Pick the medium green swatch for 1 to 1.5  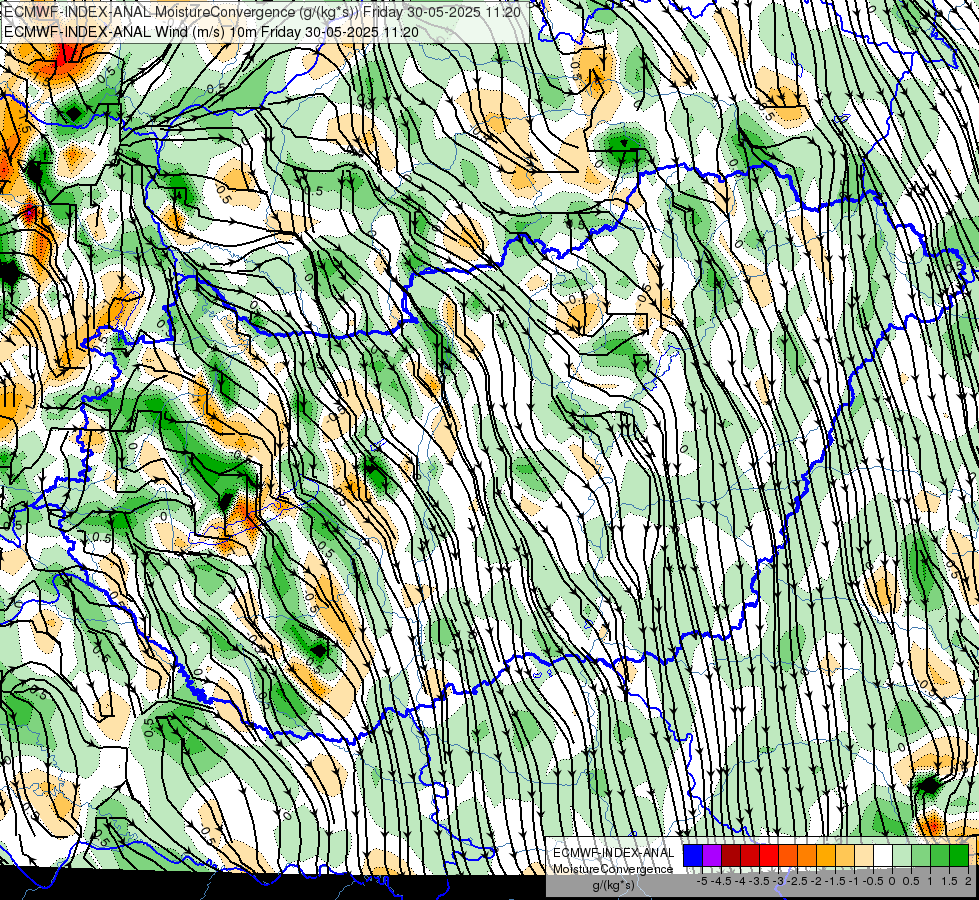coord(940,856)
